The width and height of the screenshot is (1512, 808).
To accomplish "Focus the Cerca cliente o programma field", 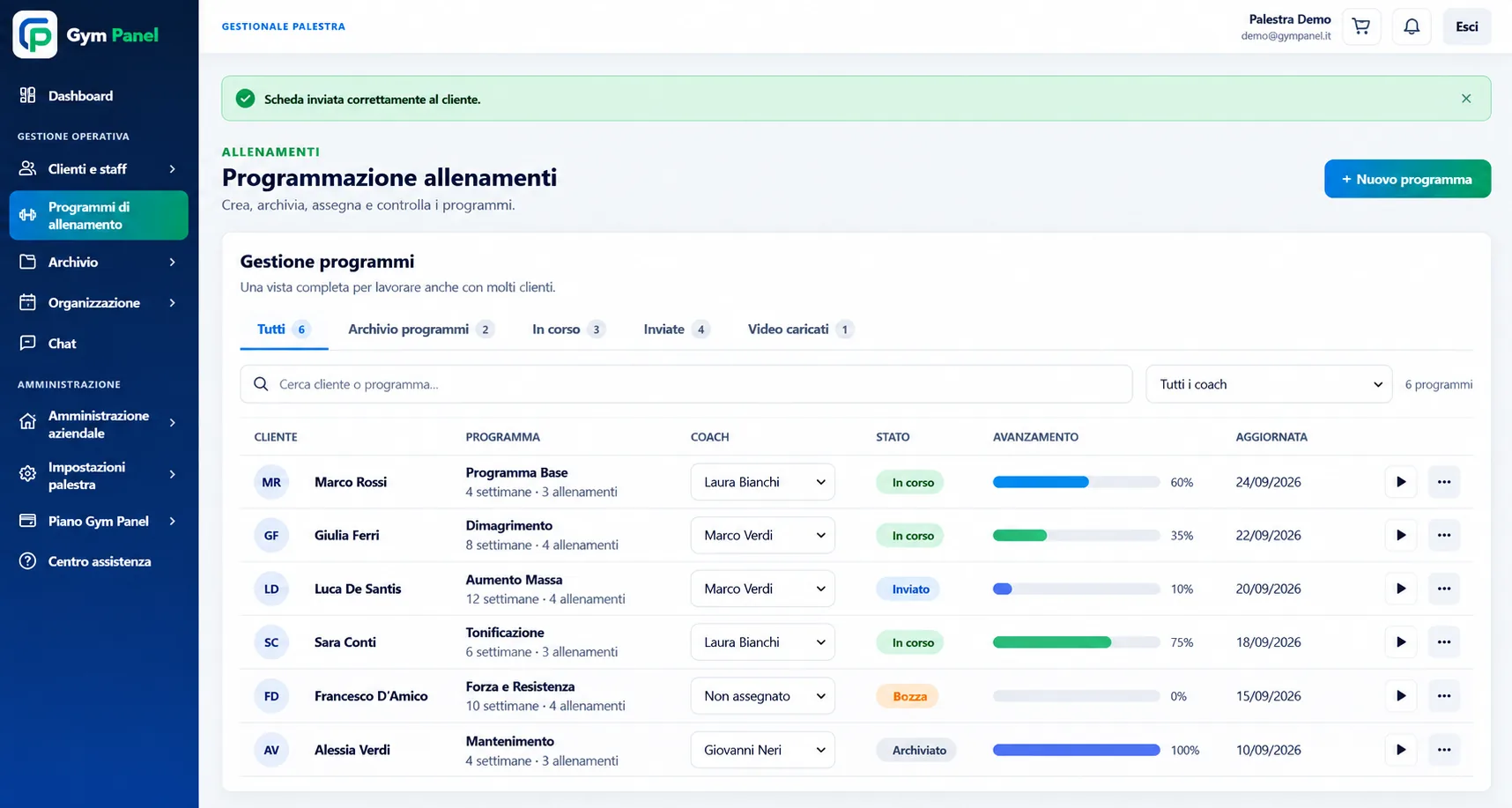I will click(x=686, y=384).
